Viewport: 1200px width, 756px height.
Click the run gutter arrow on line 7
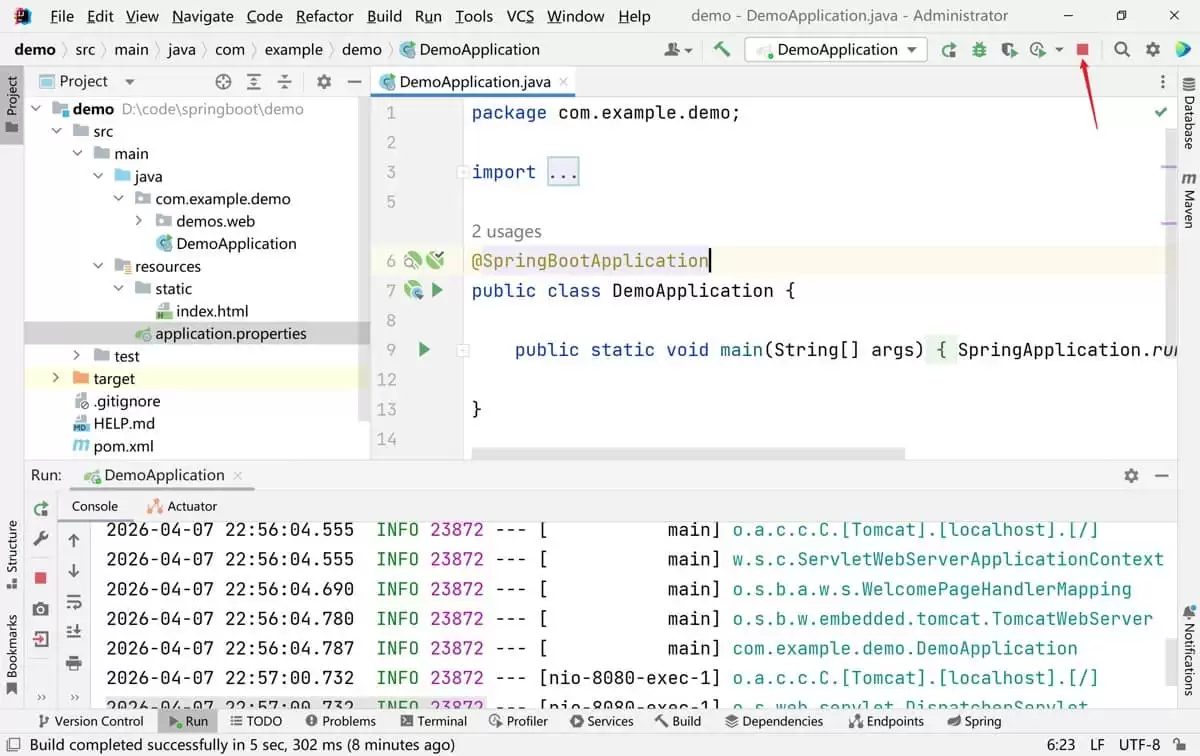(x=437, y=290)
